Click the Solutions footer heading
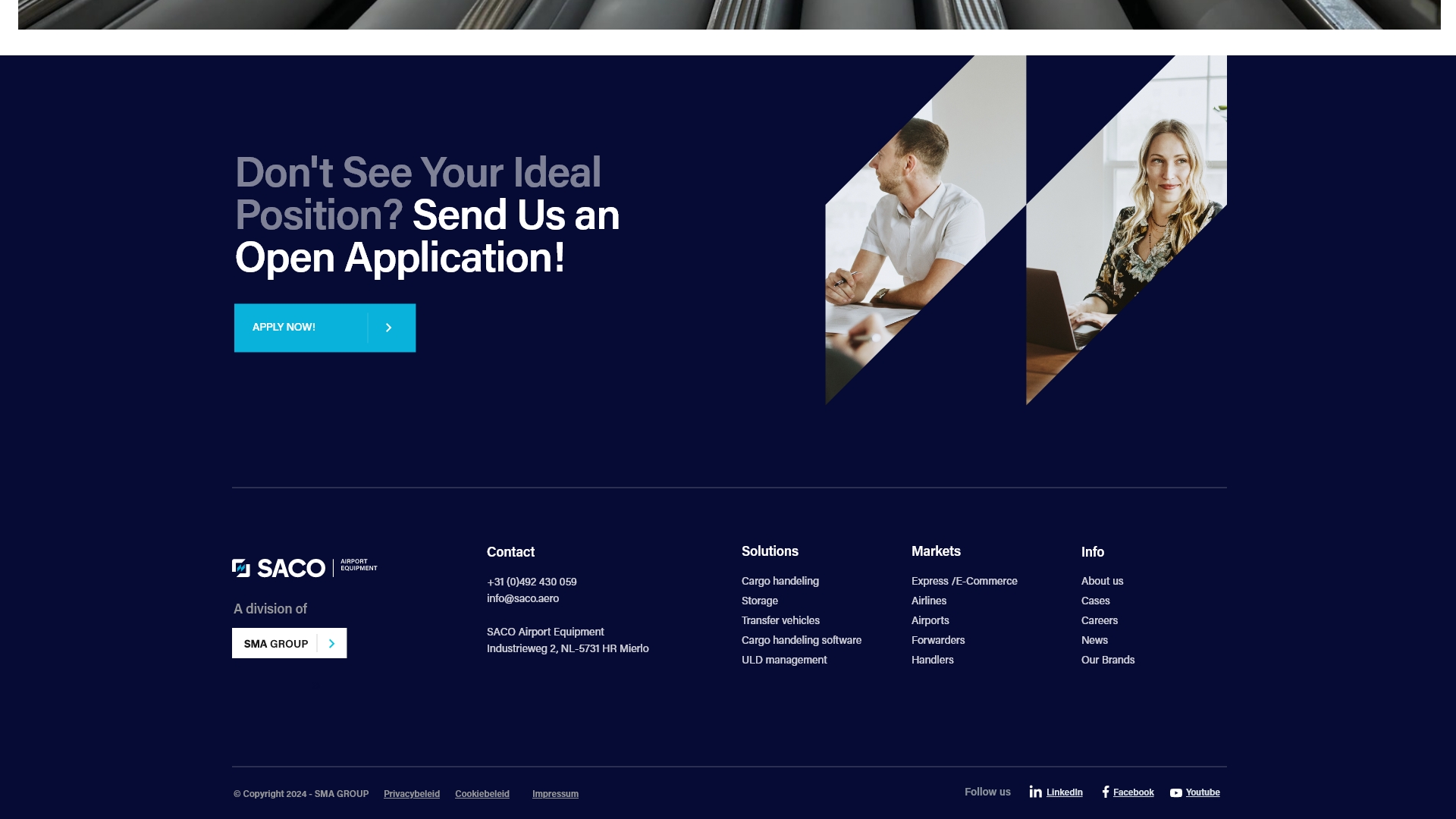This screenshot has height=819, width=1456. click(x=770, y=551)
